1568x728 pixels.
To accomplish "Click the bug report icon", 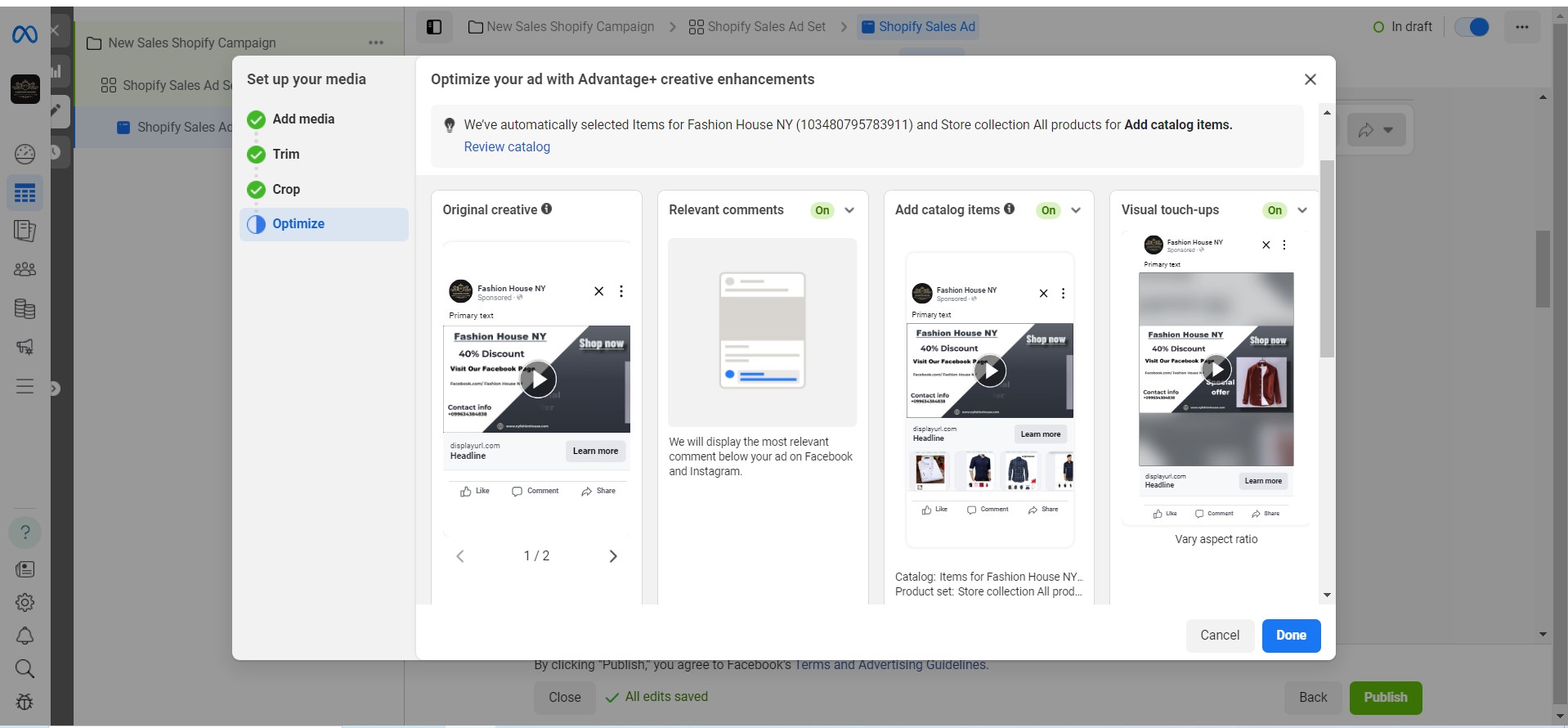I will click(x=25, y=701).
